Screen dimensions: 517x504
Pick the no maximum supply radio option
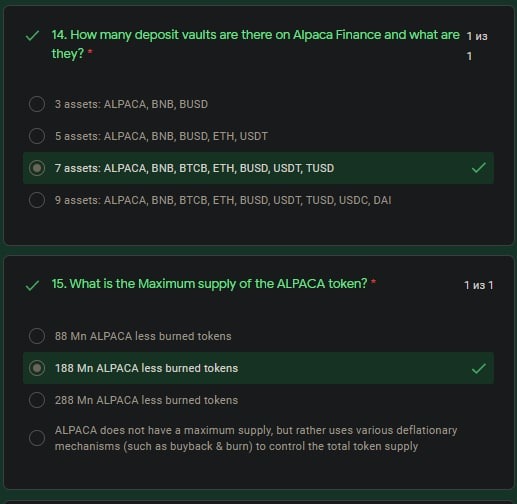(x=37, y=438)
